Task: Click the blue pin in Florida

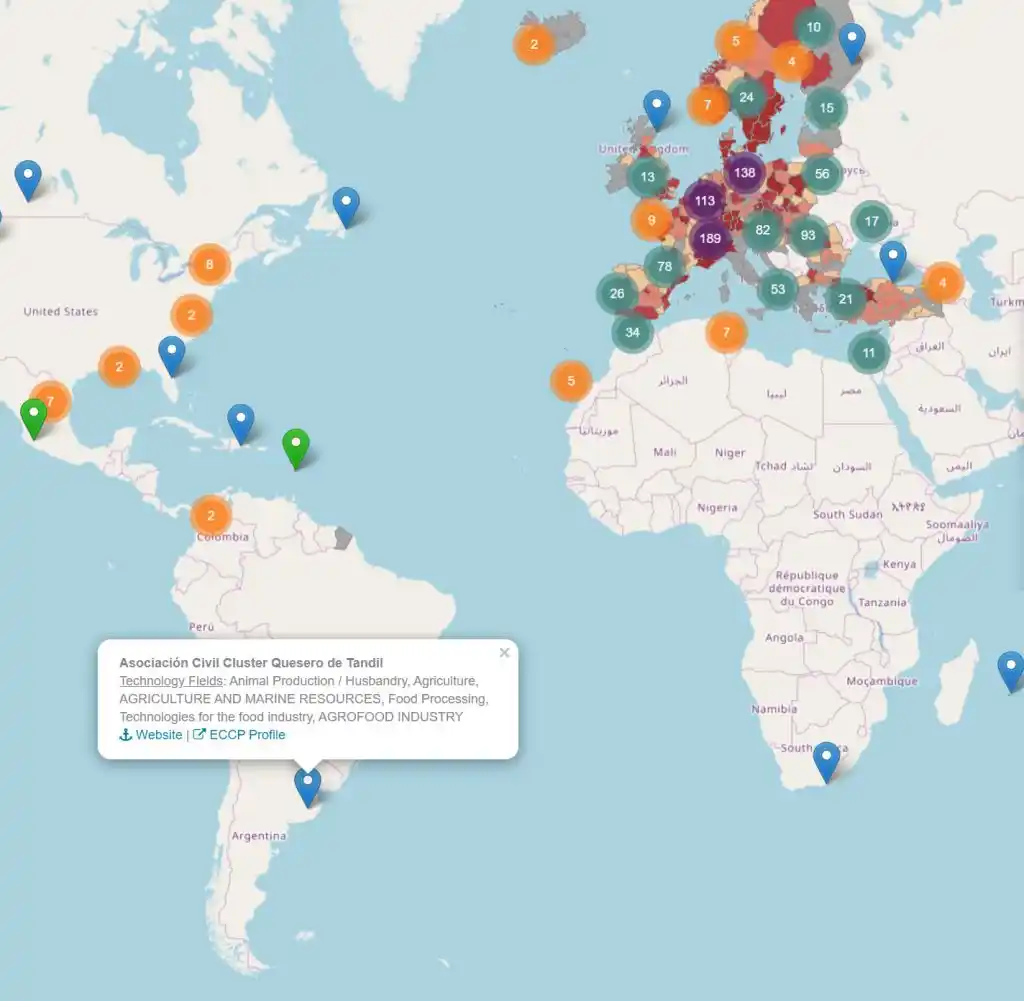Action: tap(172, 355)
